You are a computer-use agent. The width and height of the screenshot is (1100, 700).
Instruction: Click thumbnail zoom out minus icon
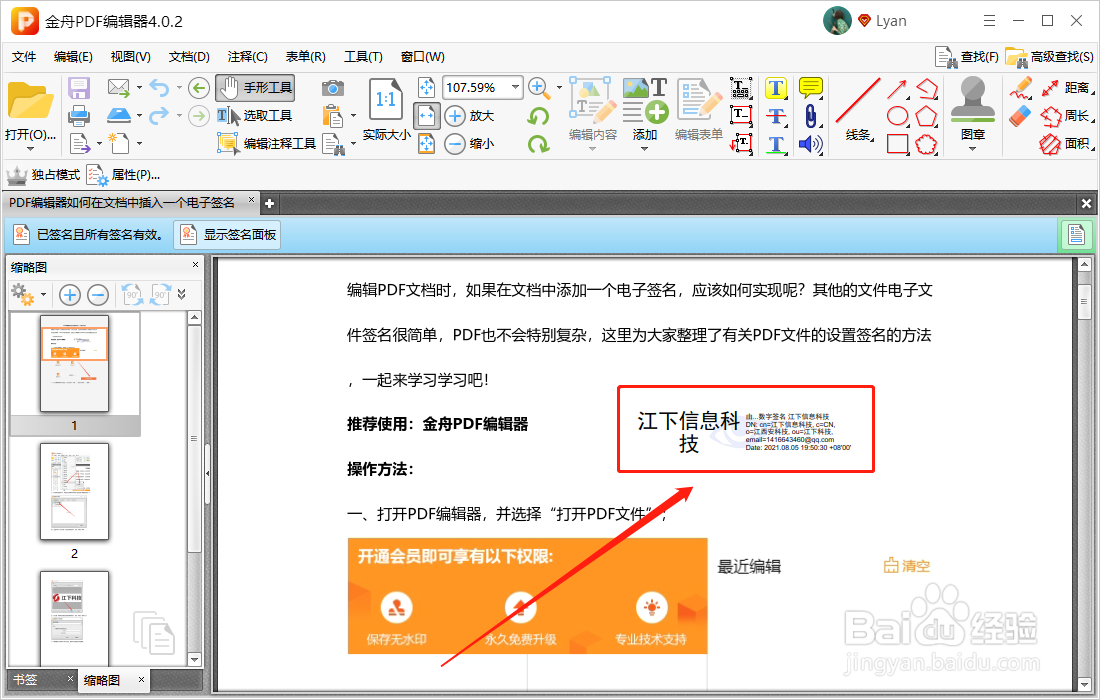point(98,295)
